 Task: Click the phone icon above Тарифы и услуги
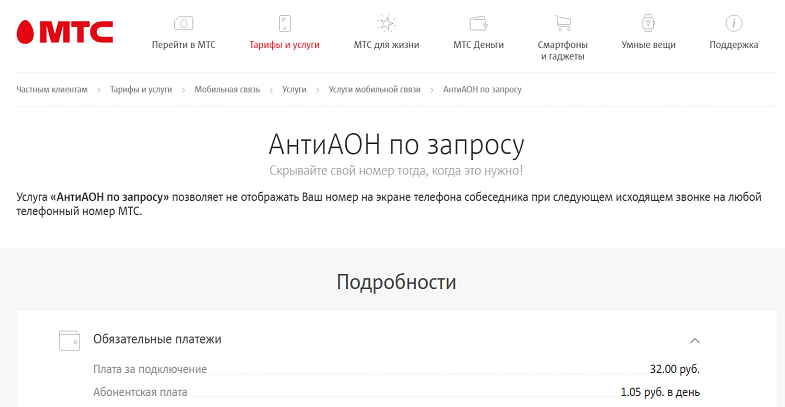point(284,22)
